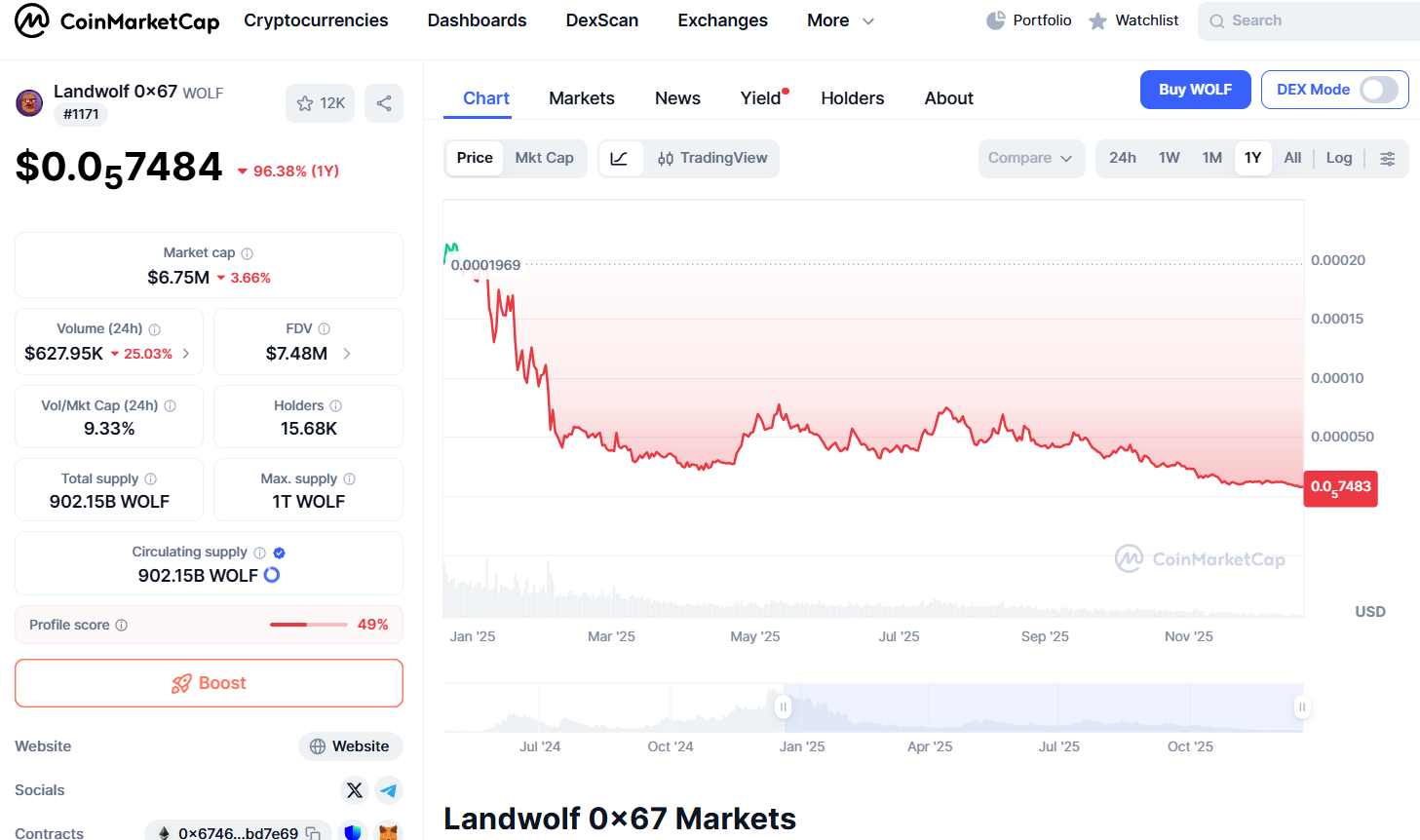Click the share icon next to WOLF
The height and width of the screenshot is (840, 1420).
coord(384,103)
